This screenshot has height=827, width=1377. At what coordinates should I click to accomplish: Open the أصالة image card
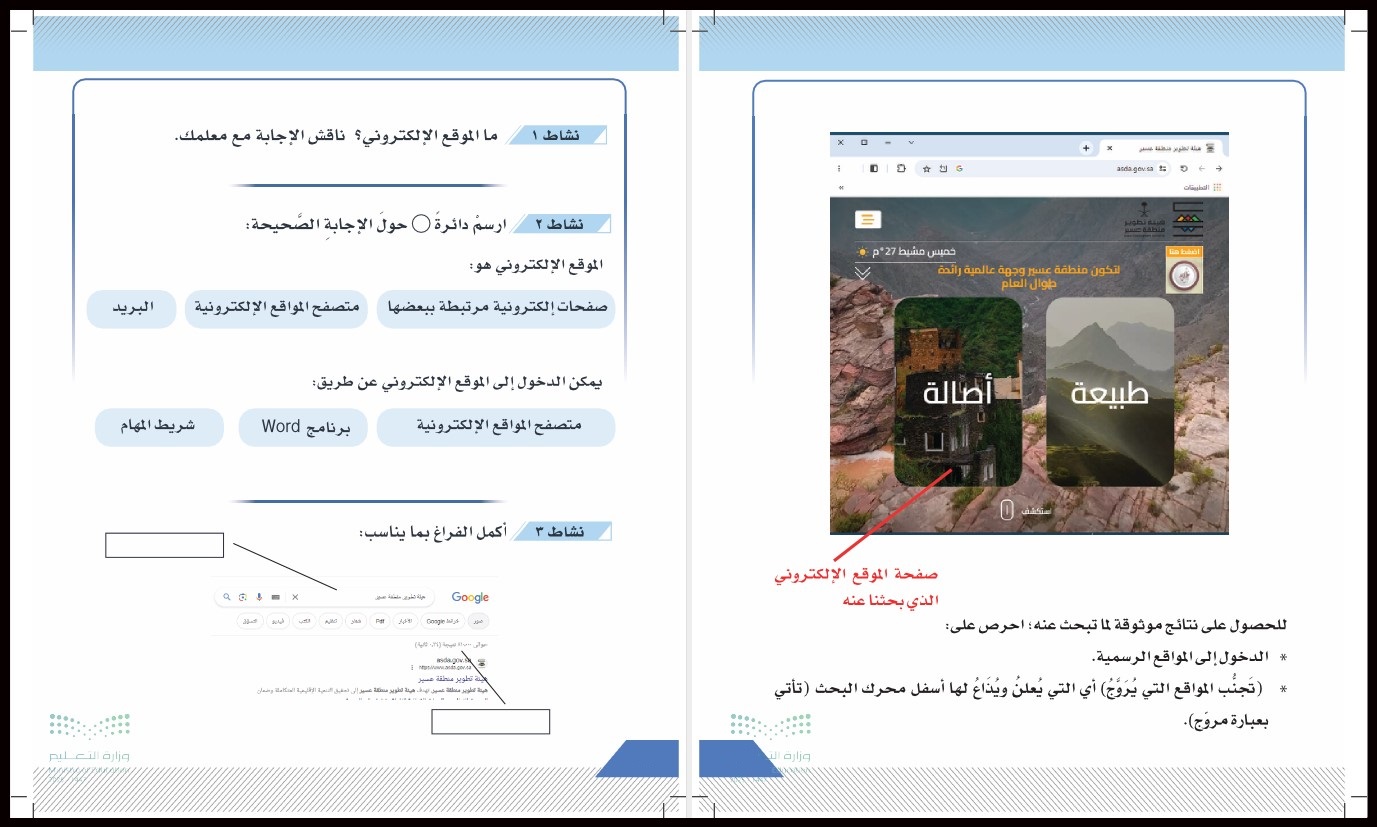(958, 392)
